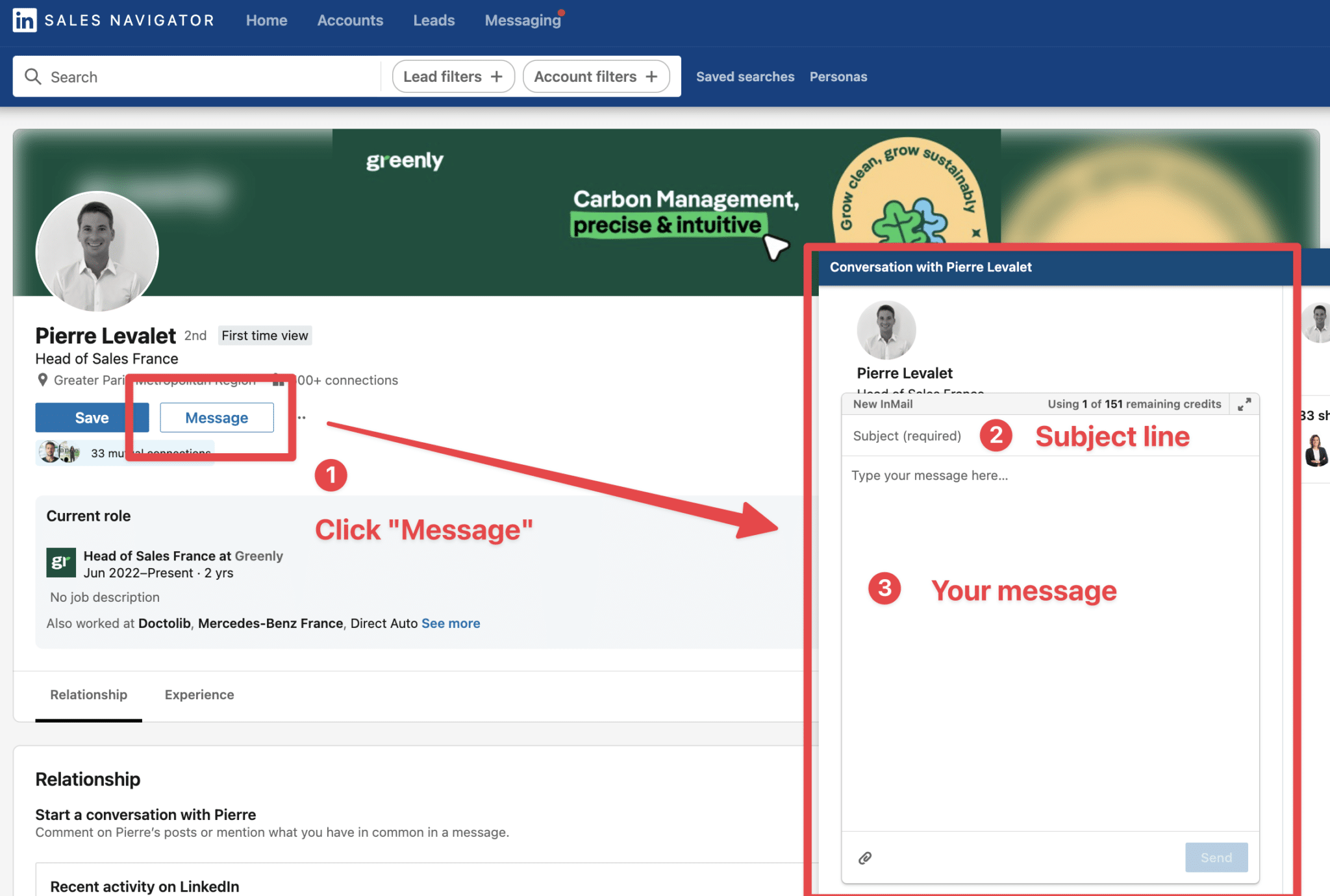This screenshot has height=896, width=1330.
Task: Open the Messaging menu with the notification dot
Action: pos(523,20)
